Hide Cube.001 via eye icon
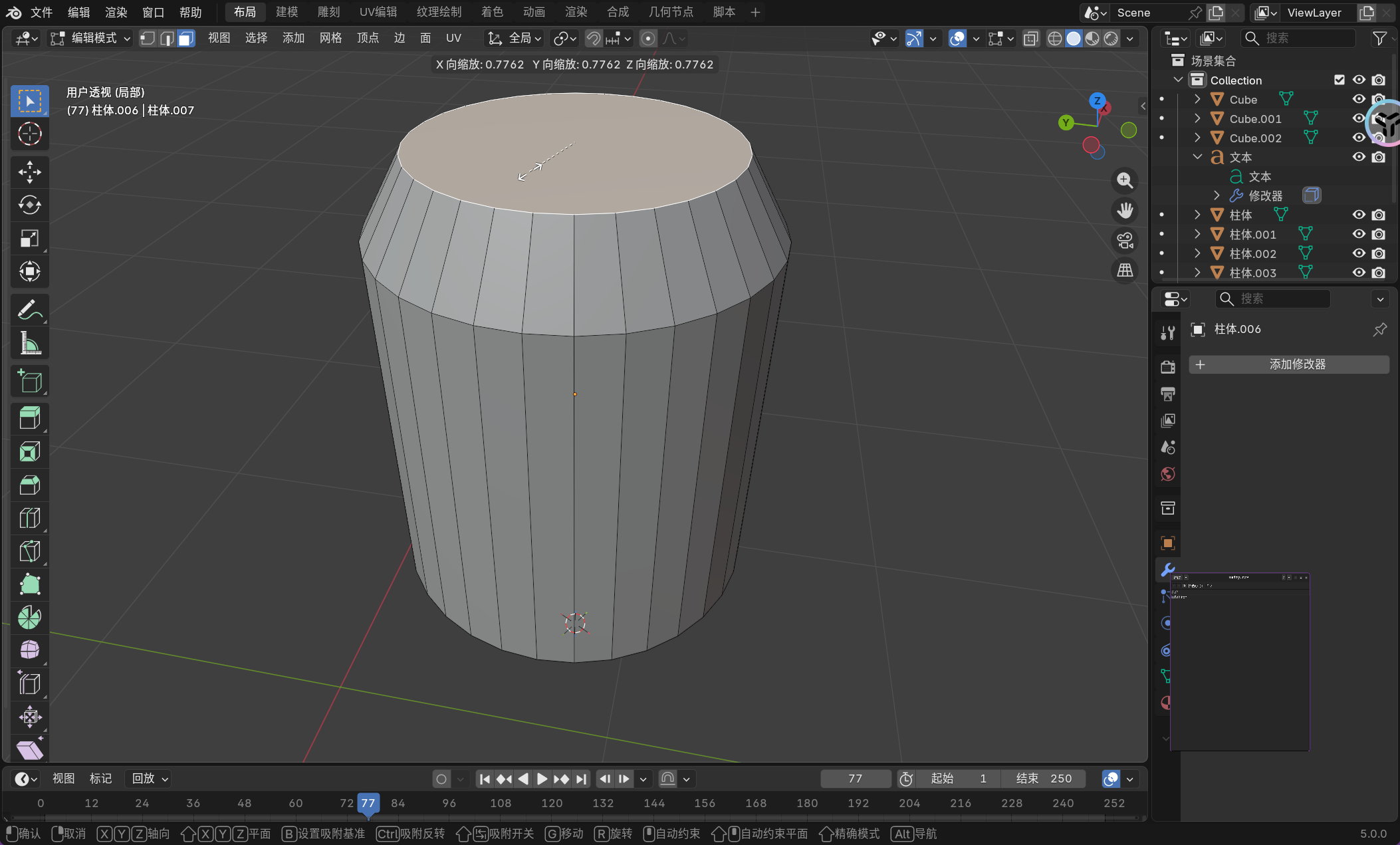Viewport: 1400px width, 845px height. coord(1359,118)
